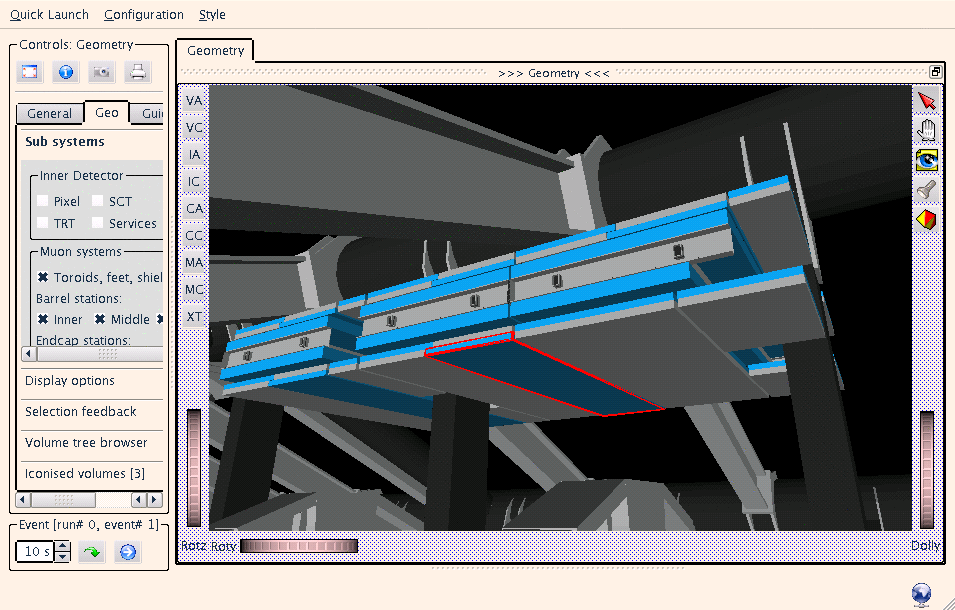Image resolution: width=955 pixels, height=610 pixels.
Task: Click the camera snapshot icon
Action: pos(101,72)
